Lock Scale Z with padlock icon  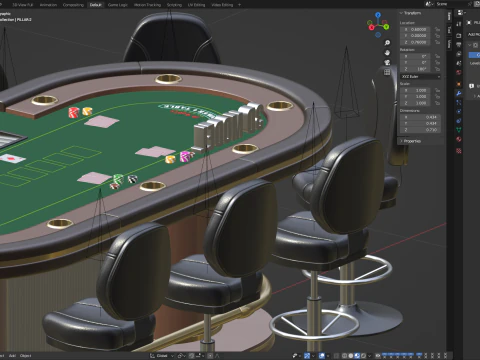437,103
